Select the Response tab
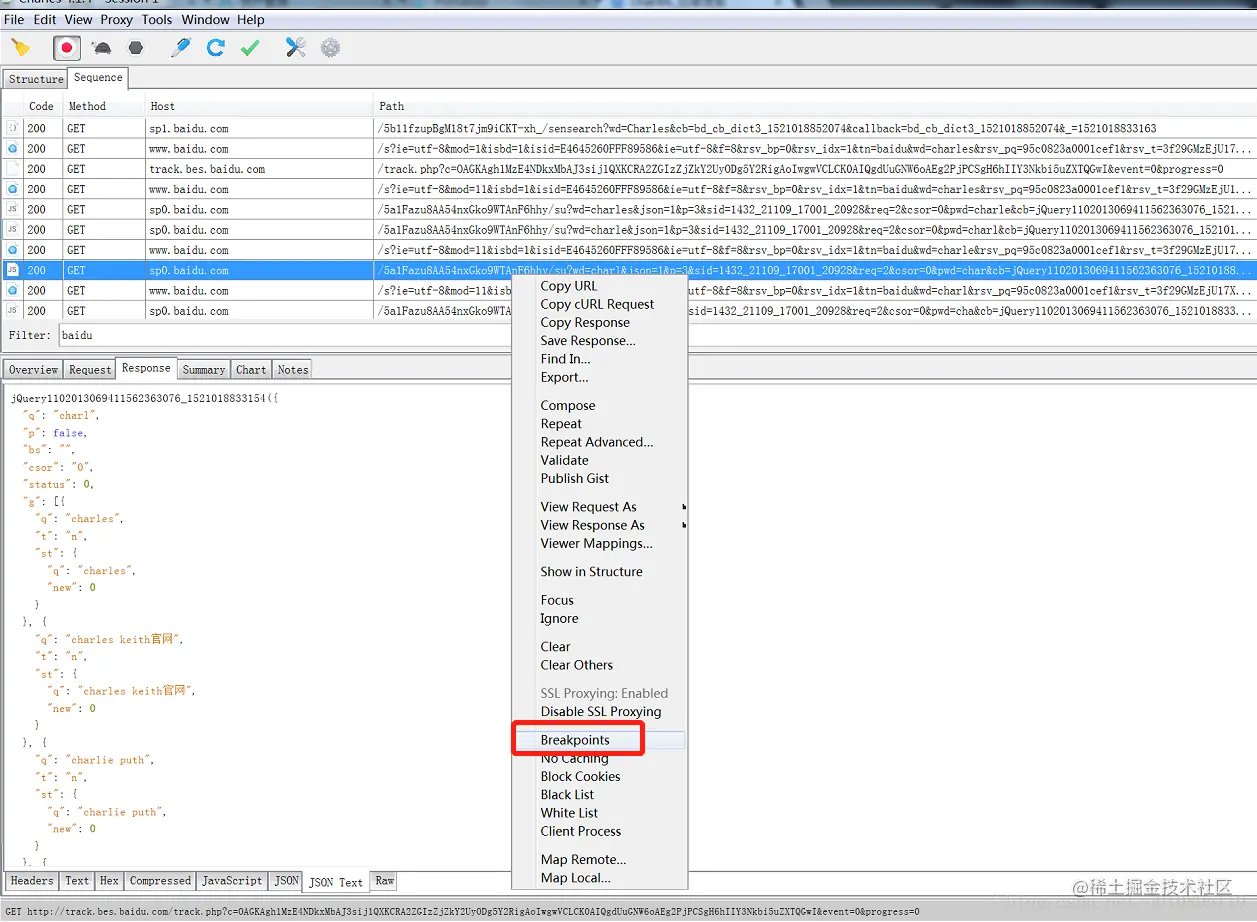This screenshot has width=1257, height=922. [146, 368]
